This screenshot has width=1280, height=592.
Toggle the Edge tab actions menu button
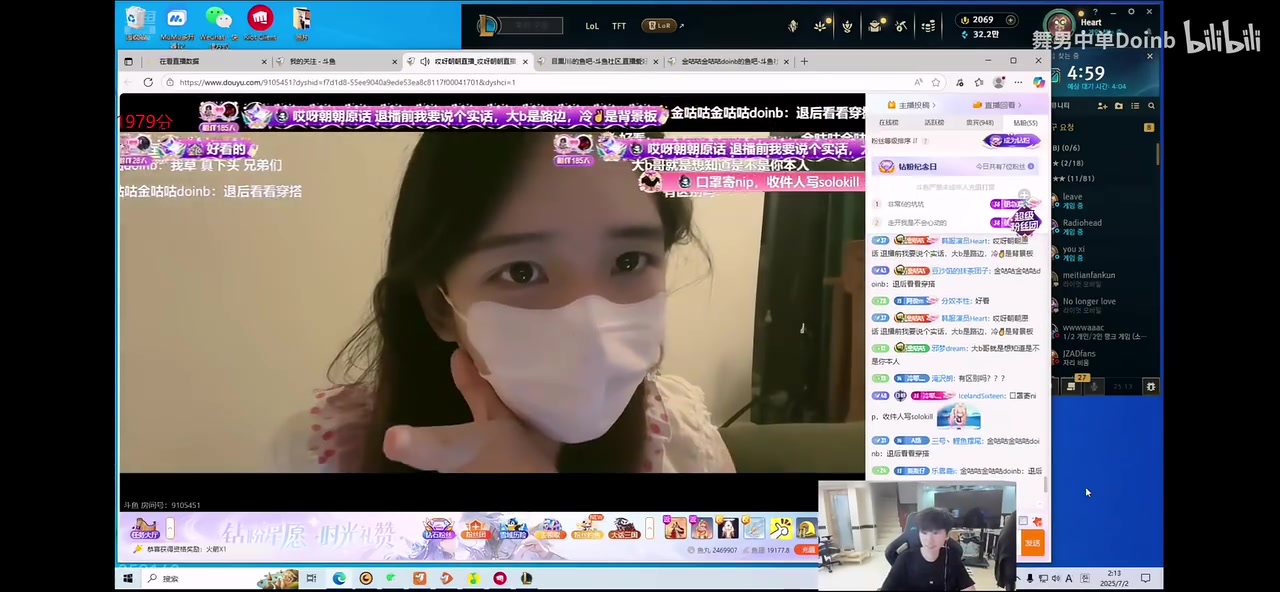click(x=128, y=61)
